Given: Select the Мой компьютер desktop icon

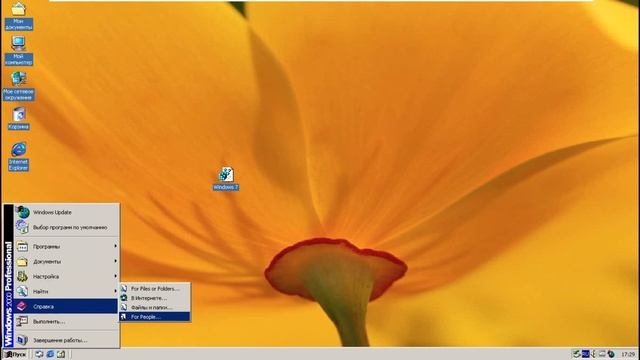Looking at the screenshot, I should tap(18, 51).
